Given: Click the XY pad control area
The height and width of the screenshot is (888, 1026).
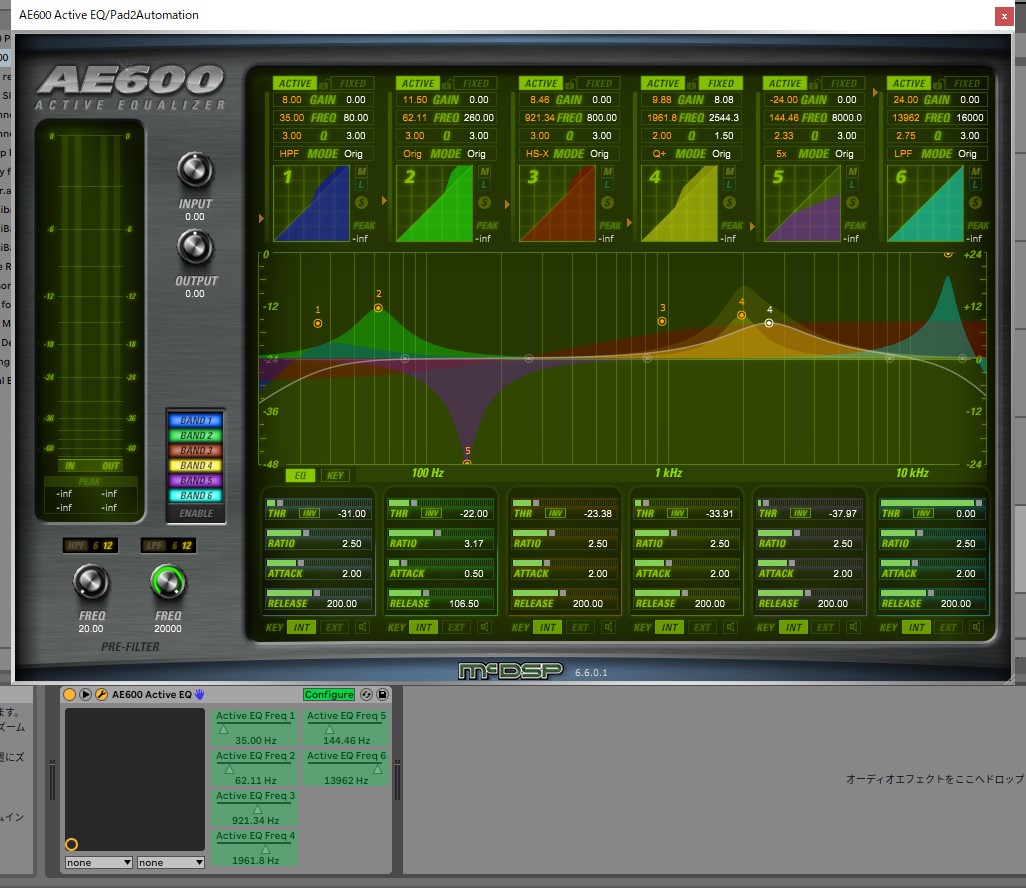Looking at the screenshot, I should 135,779.
